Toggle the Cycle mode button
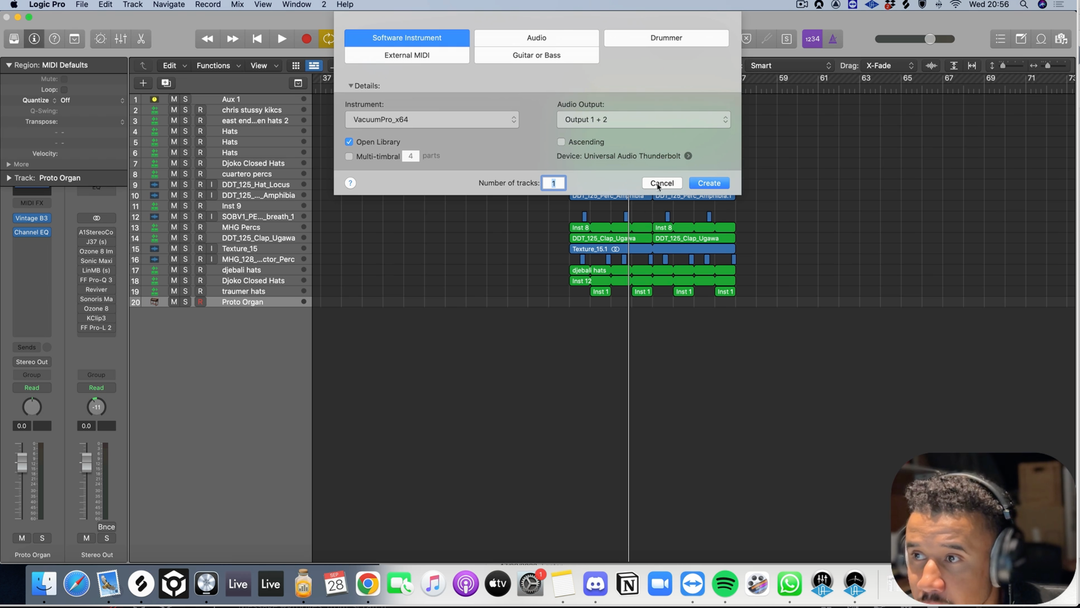The image size is (1080, 608). tap(327, 39)
